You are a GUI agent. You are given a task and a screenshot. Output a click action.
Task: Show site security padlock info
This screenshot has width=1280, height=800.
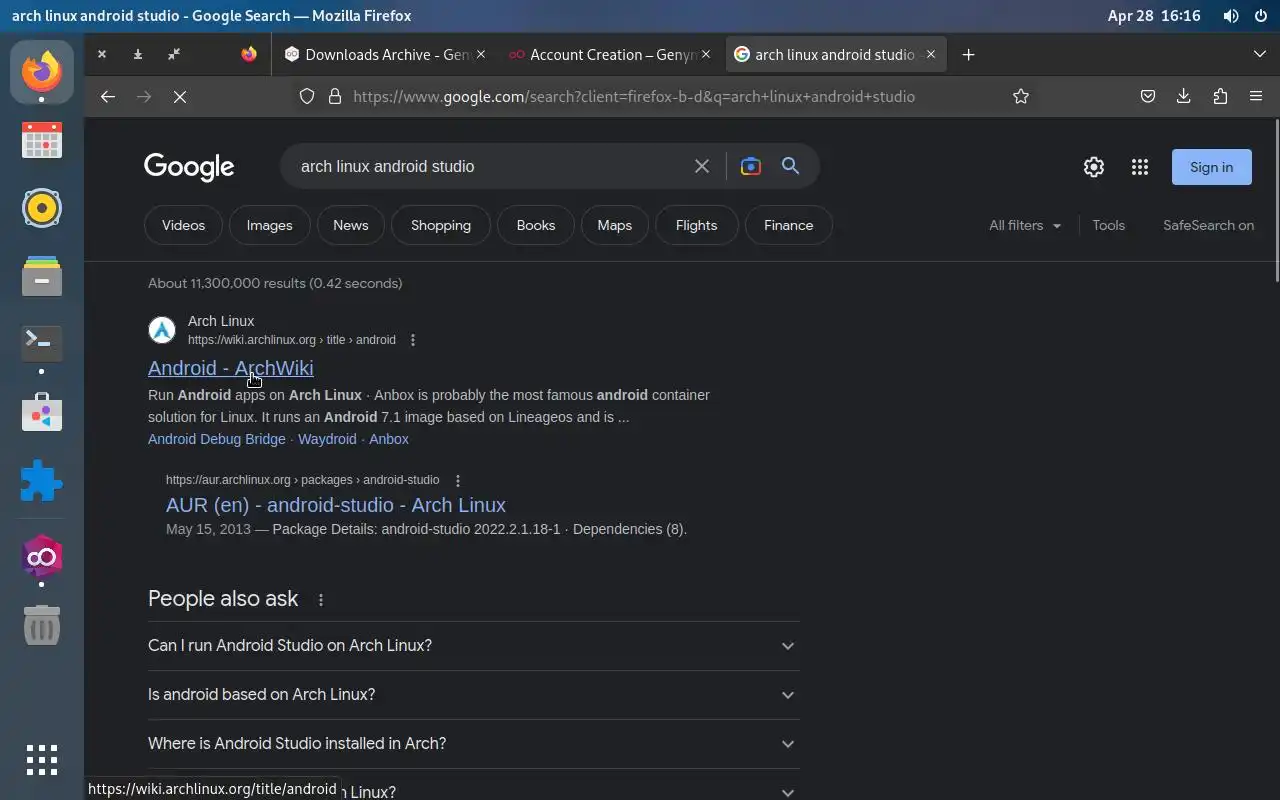335,96
